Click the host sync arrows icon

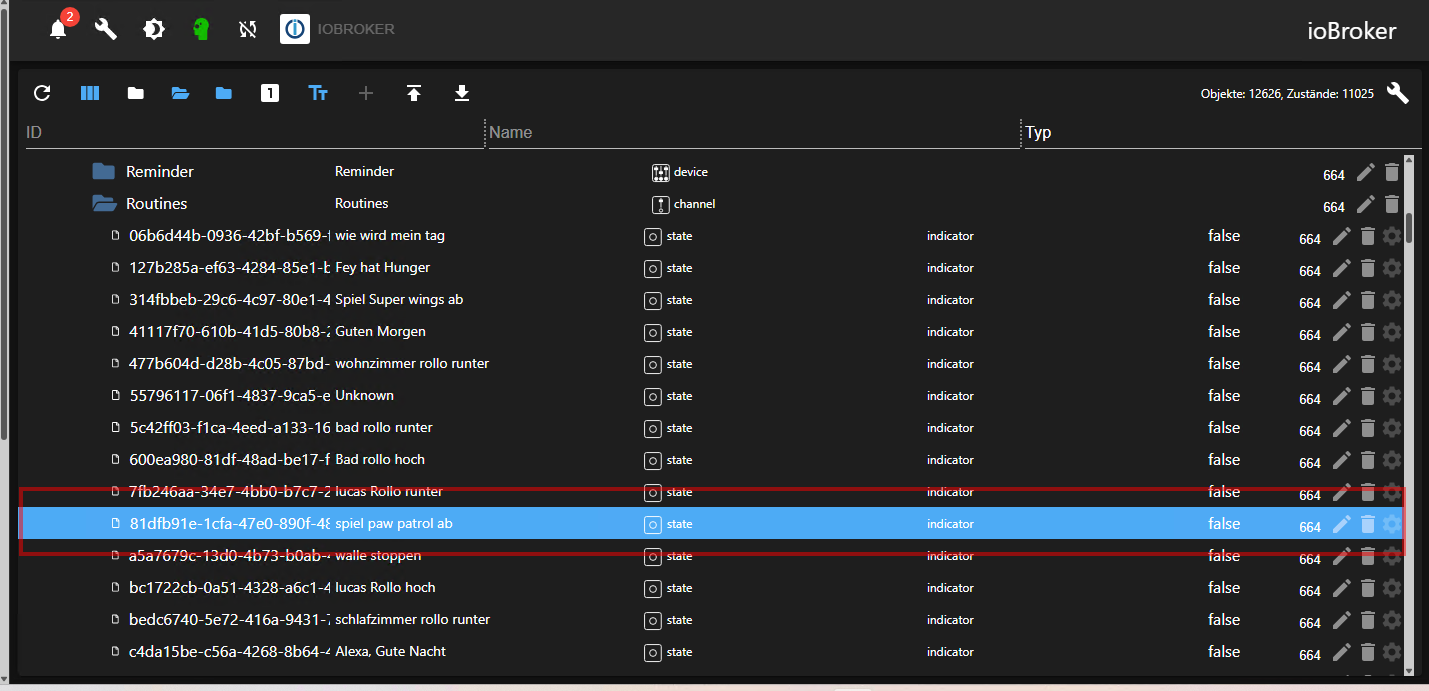[248, 29]
